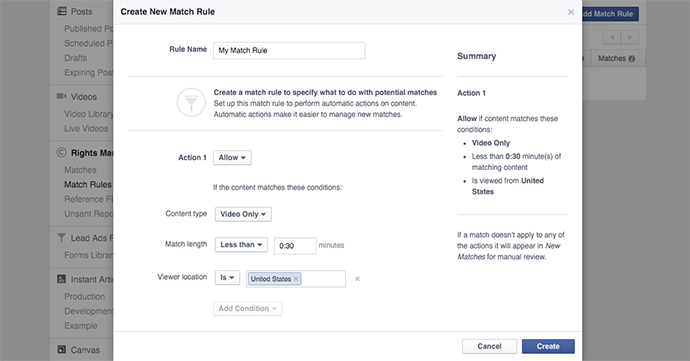Click the Cancel button
Viewport: 690px width, 361px height.
489,346
